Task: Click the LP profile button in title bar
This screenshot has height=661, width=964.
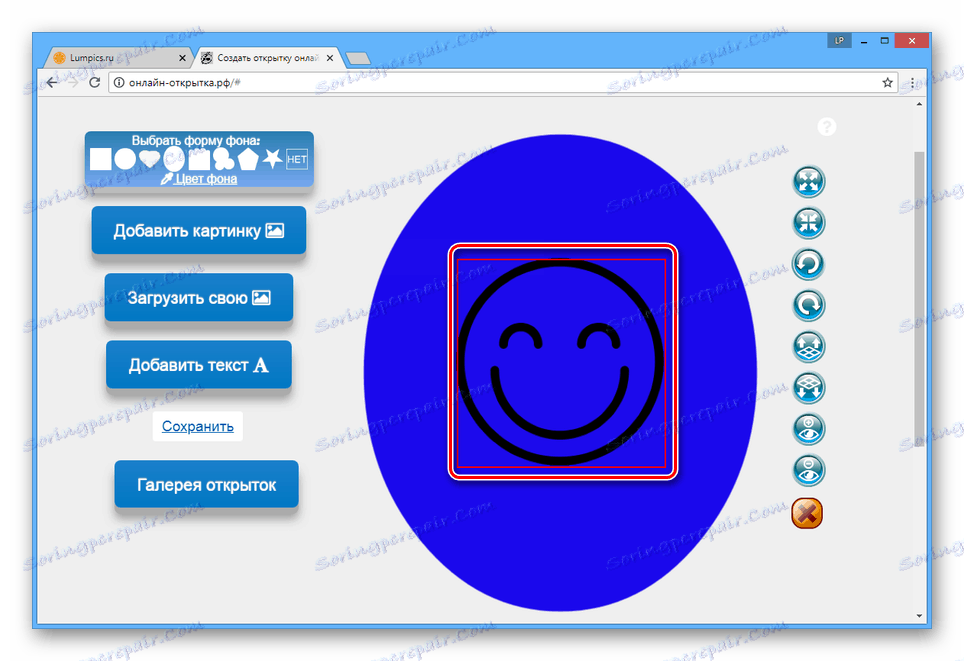Action: (839, 41)
